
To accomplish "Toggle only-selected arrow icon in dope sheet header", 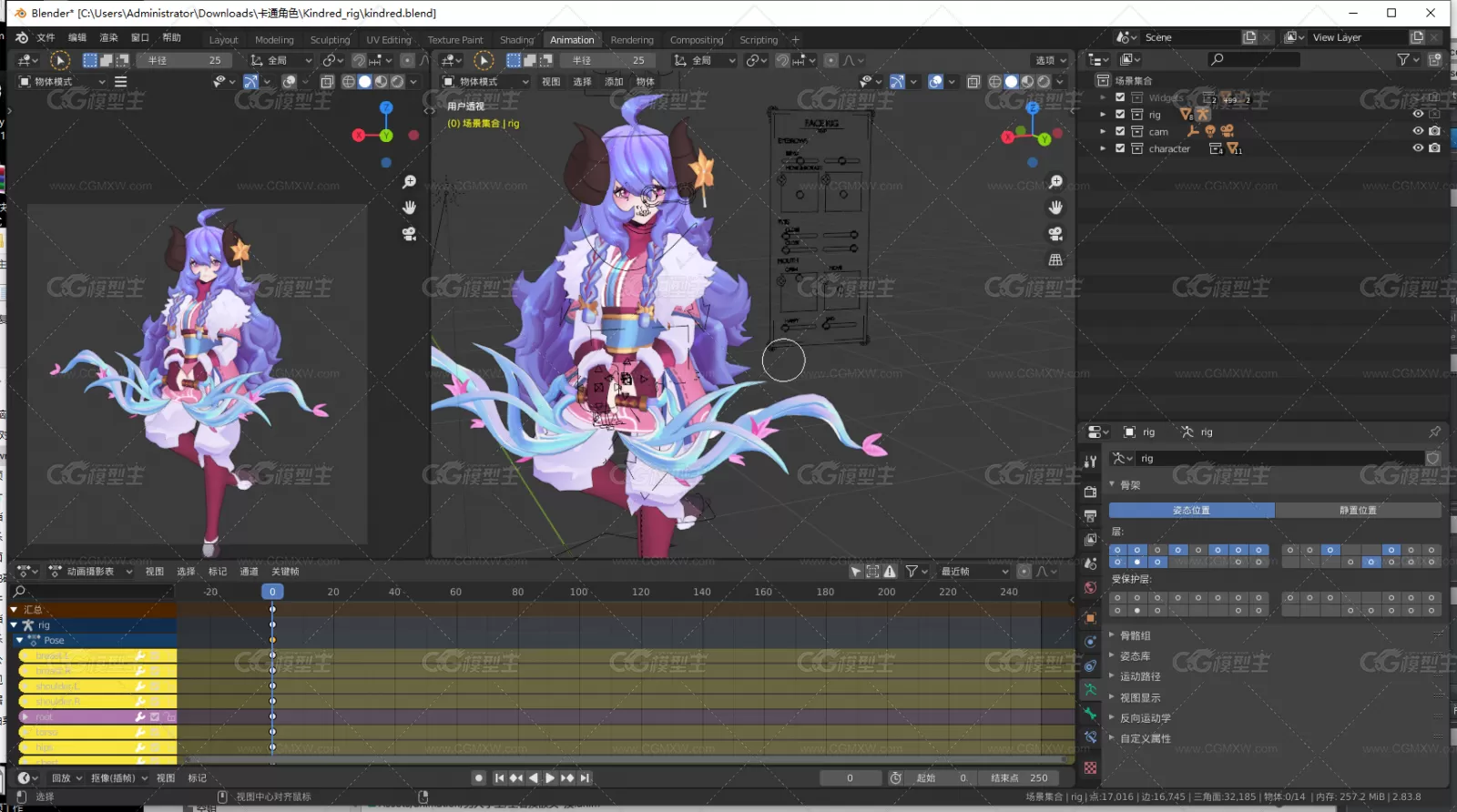I will [856, 572].
